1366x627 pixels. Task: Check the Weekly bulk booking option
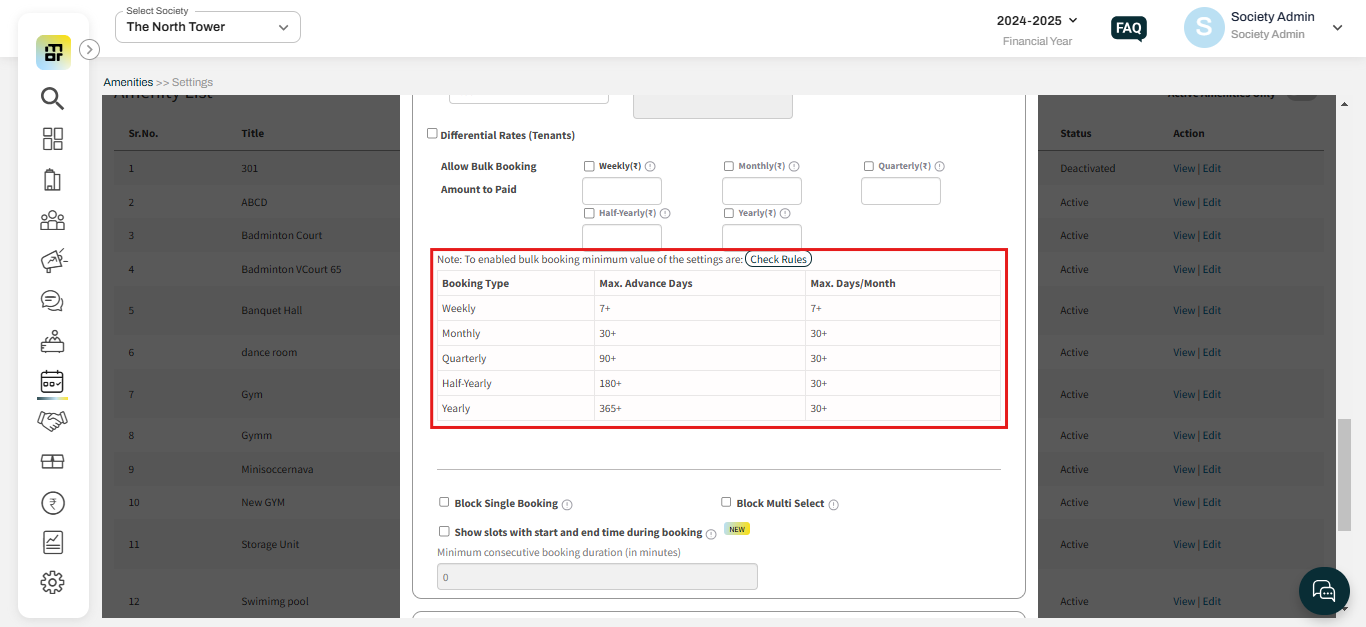(x=588, y=165)
